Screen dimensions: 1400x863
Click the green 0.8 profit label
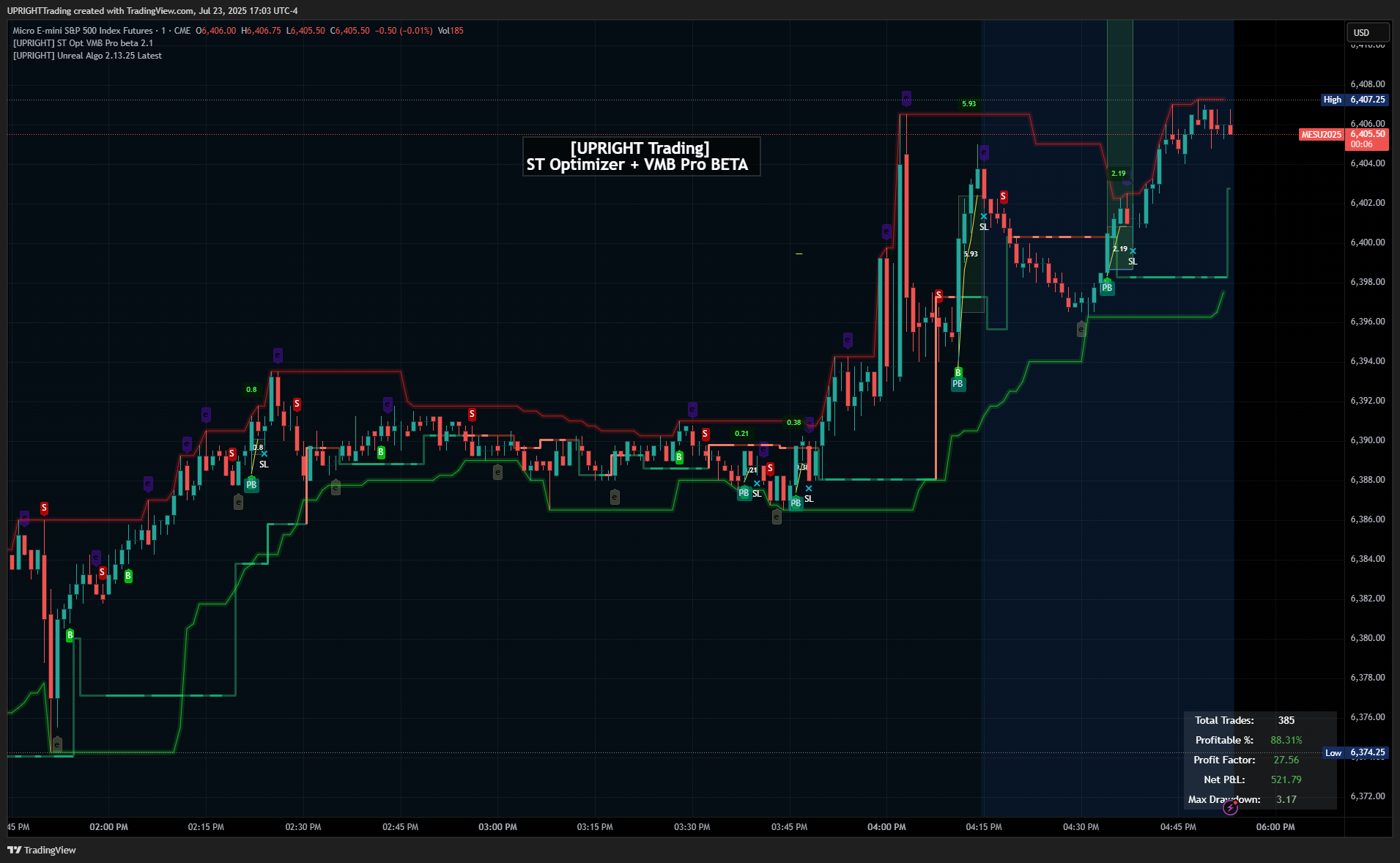[x=251, y=390]
